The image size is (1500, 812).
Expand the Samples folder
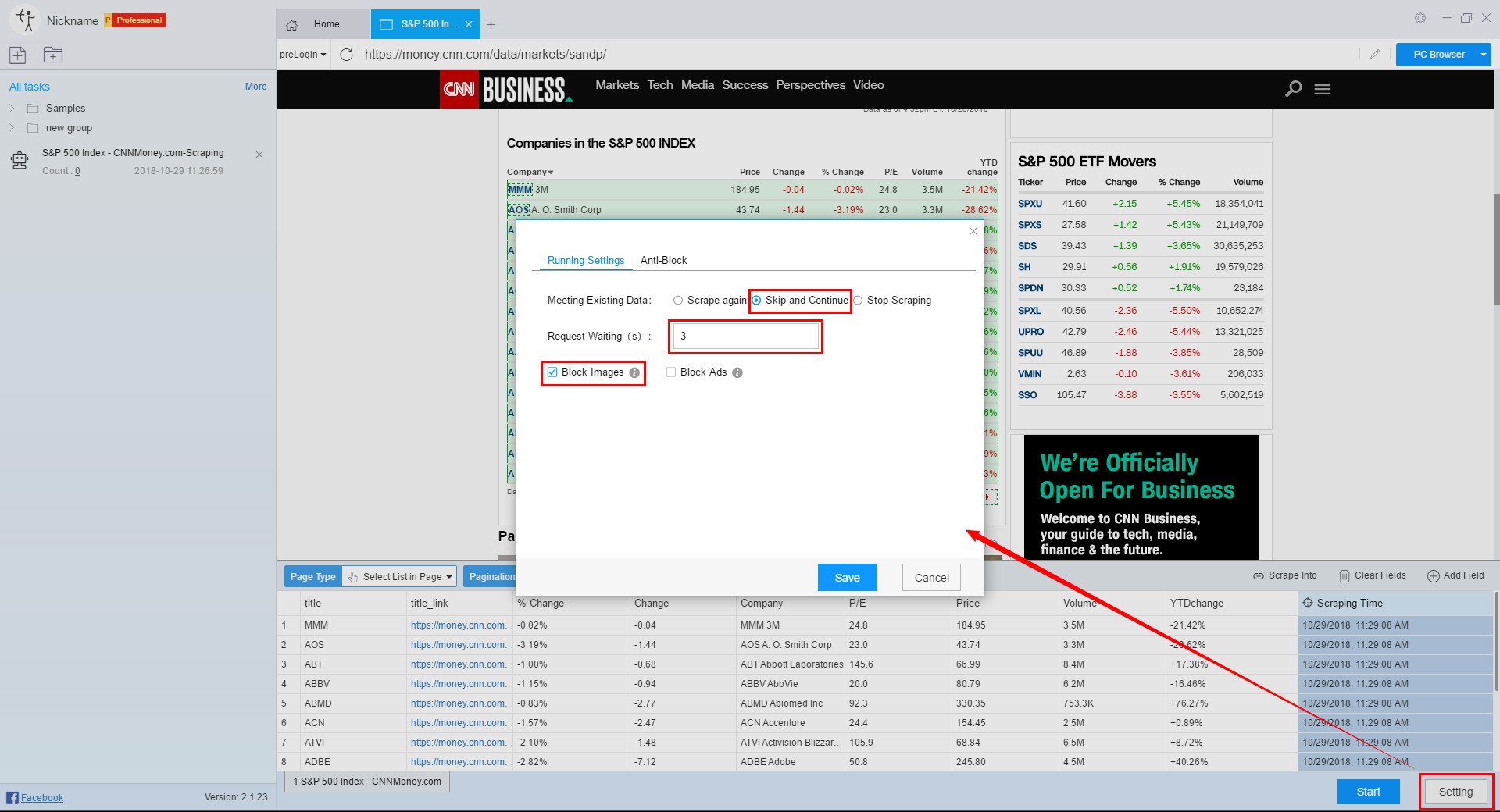pyautogui.click(x=12, y=108)
